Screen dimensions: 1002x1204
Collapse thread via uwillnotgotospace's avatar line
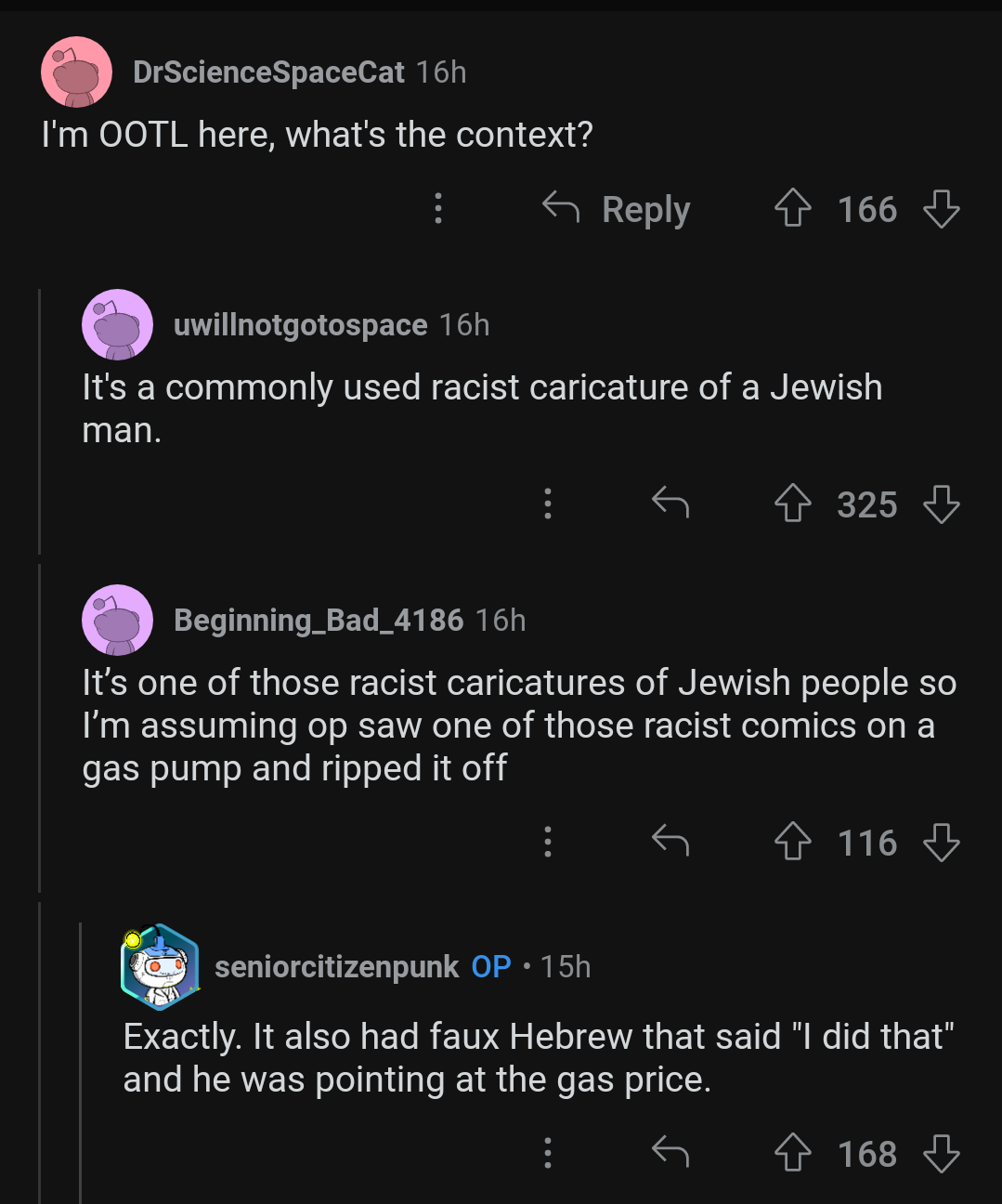click(40, 421)
